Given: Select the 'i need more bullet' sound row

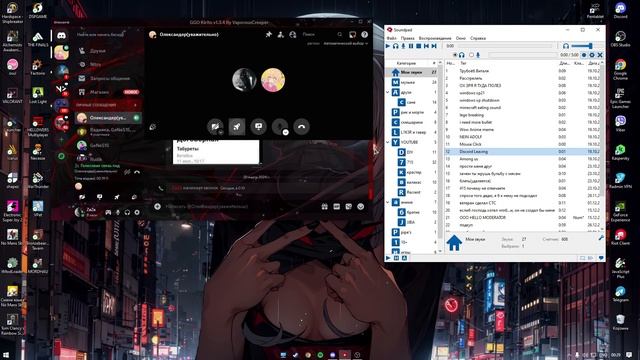Looking at the screenshot, I should coord(522,122).
